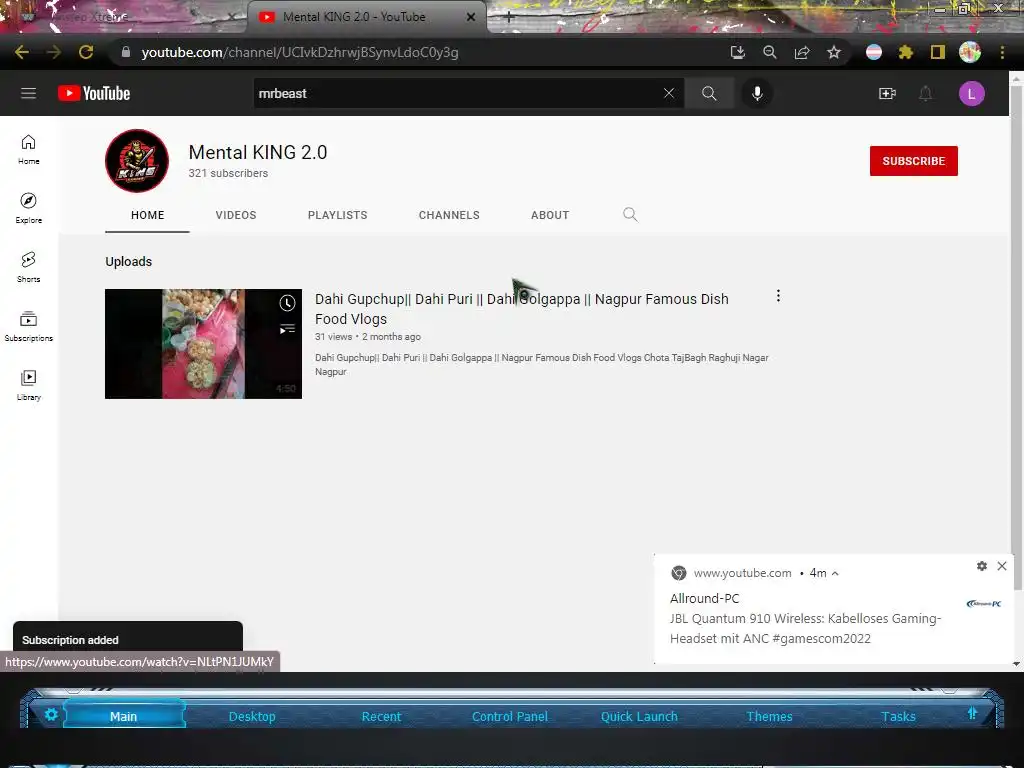Open launcher bar settings gear

(x=51, y=714)
